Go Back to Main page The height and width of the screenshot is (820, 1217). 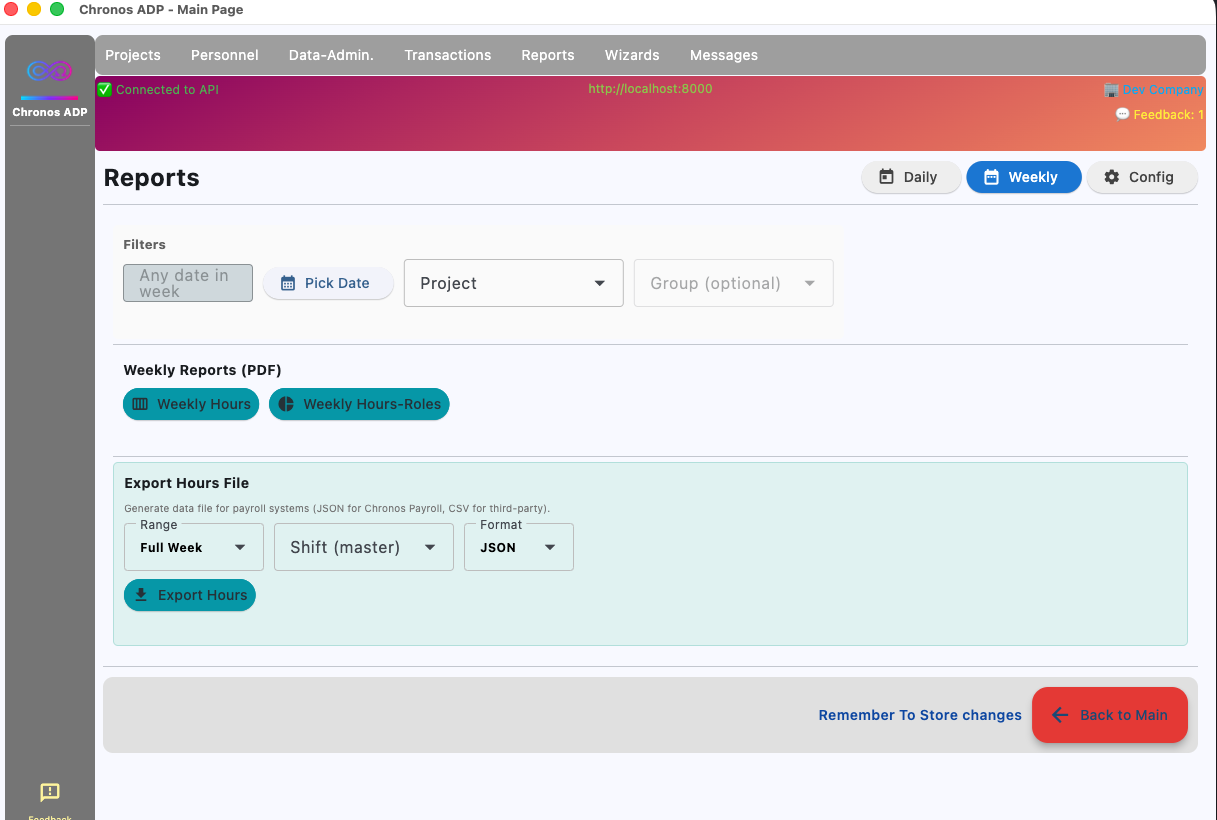click(x=1110, y=715)
